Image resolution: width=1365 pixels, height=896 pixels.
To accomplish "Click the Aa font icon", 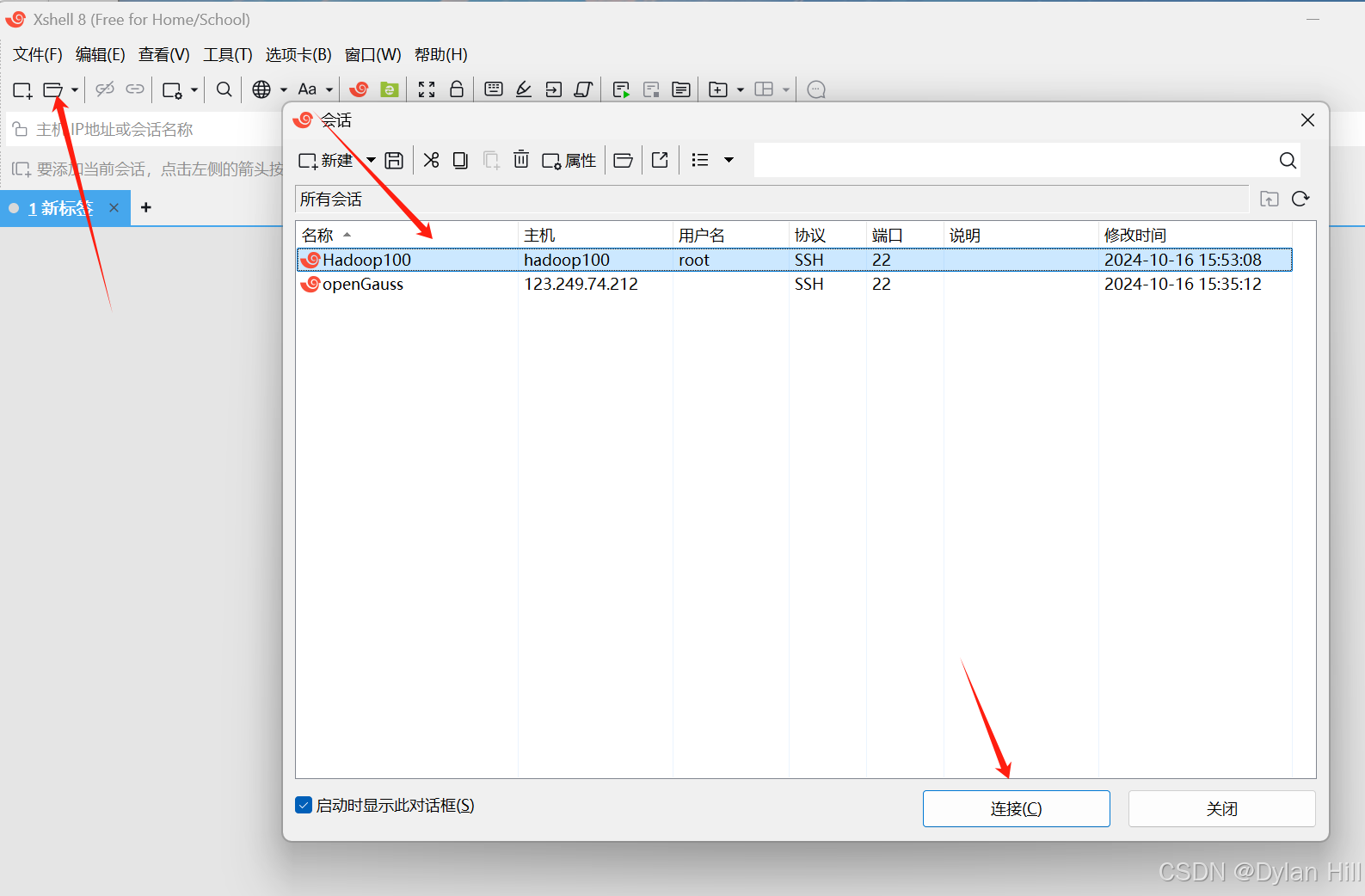I will pyautogui.click(x=307, y=89).
